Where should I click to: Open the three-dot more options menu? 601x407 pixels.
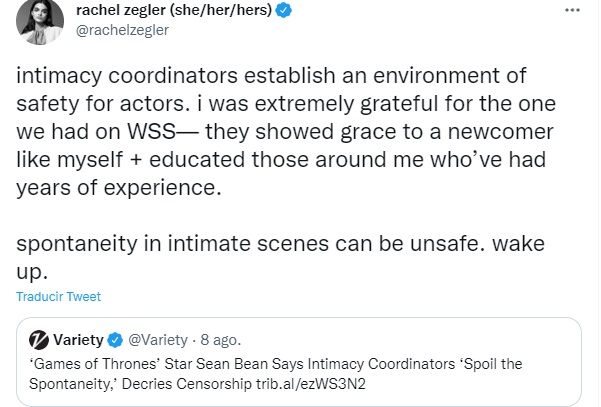(571, 11)
